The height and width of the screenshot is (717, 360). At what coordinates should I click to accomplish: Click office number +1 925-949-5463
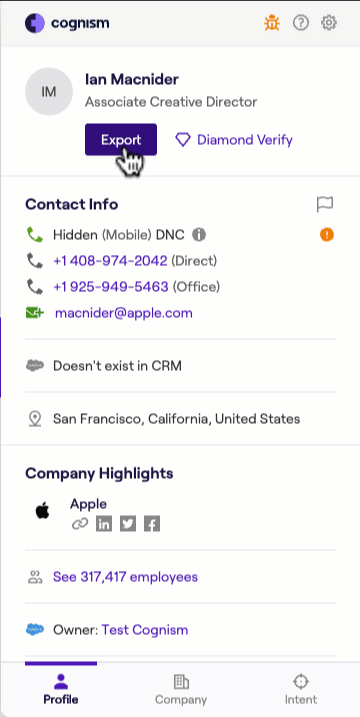click(111, 287)
